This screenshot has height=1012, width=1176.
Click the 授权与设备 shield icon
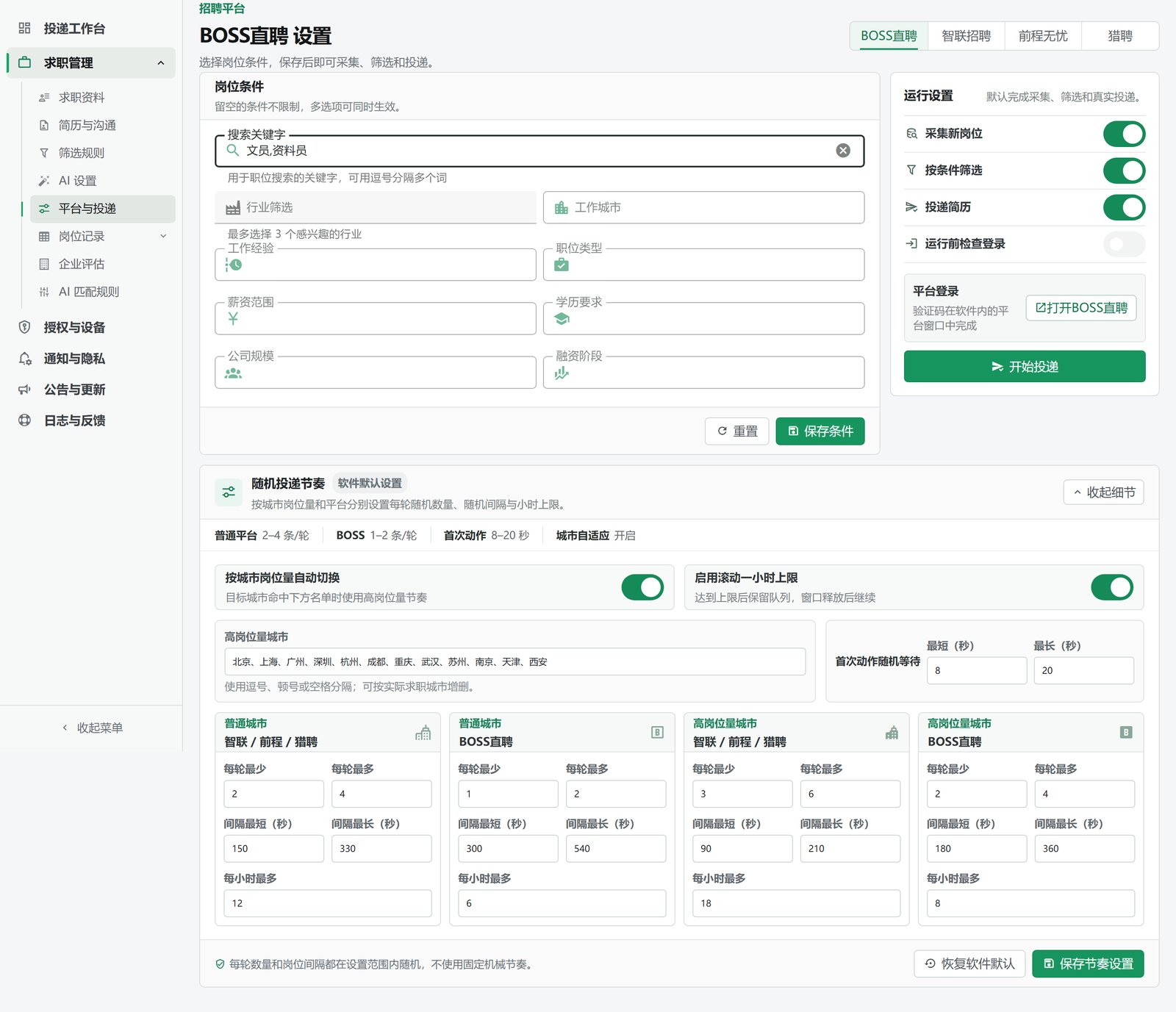[24, 327]
